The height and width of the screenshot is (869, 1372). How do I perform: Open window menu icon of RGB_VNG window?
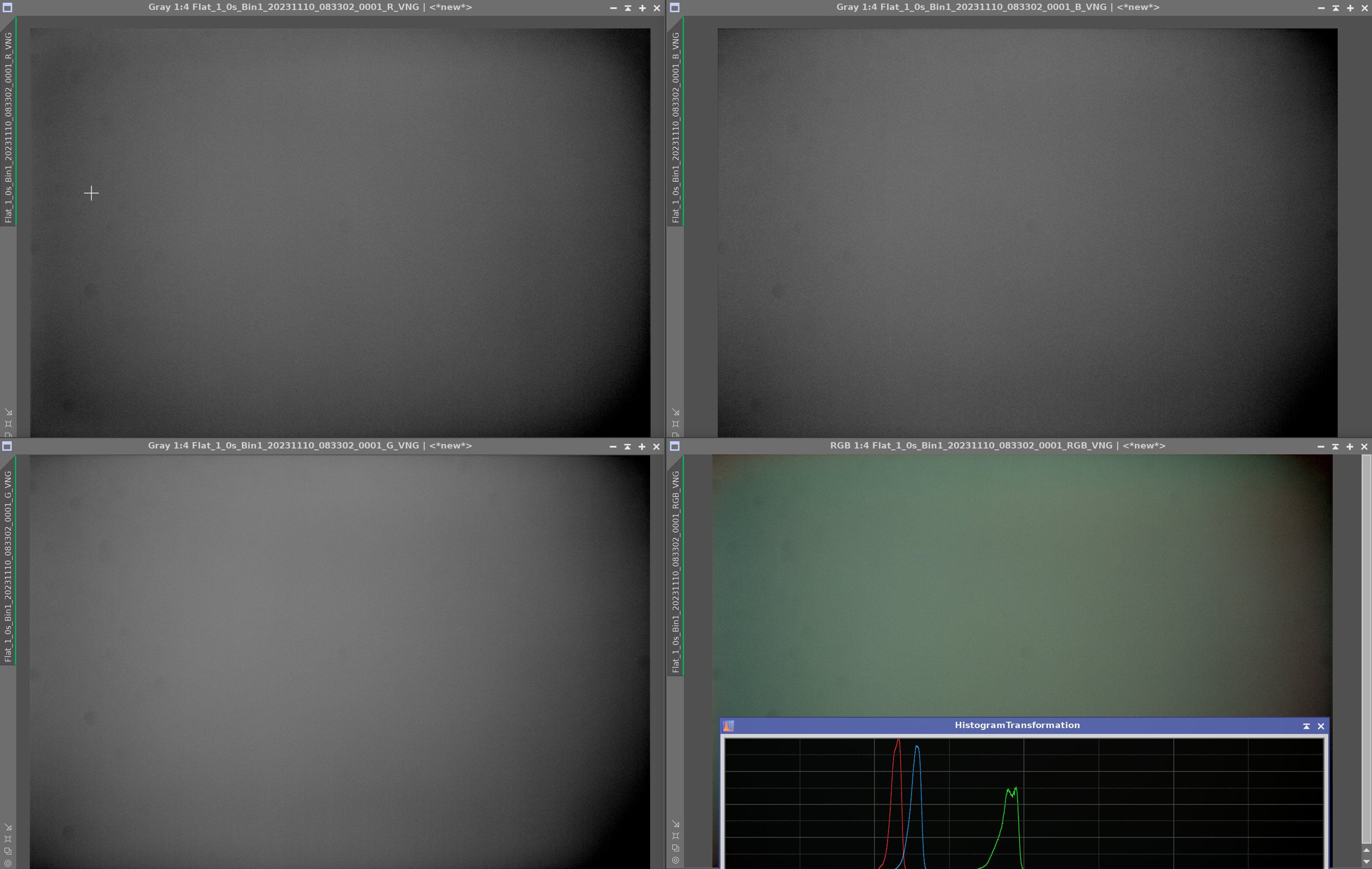[x=674, y=446]
